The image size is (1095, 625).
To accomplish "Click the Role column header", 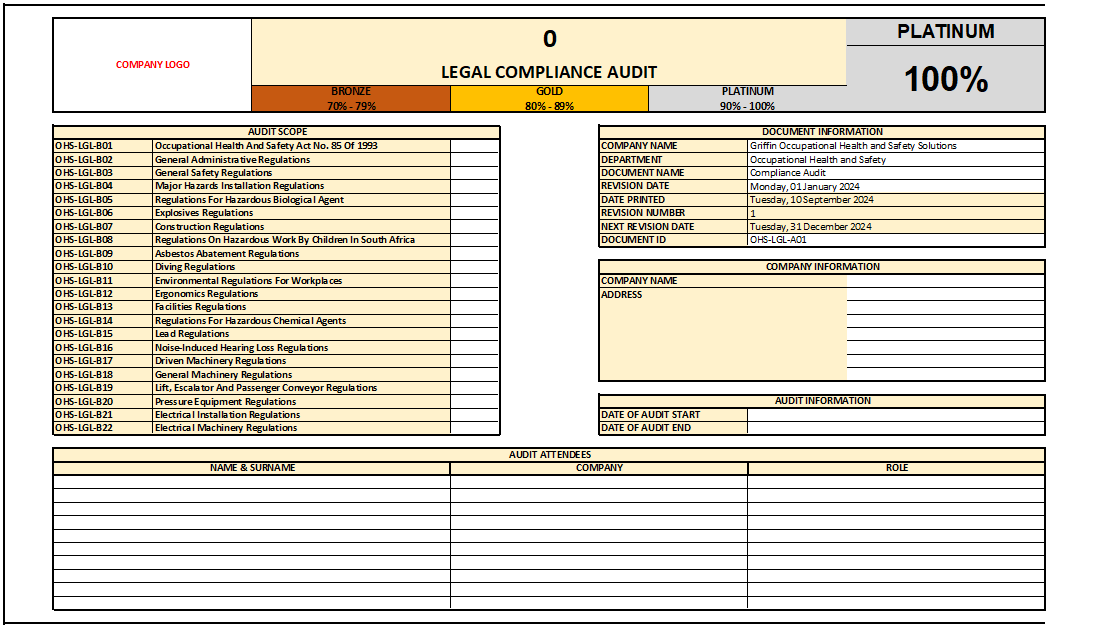I will (x=896, y=468).
